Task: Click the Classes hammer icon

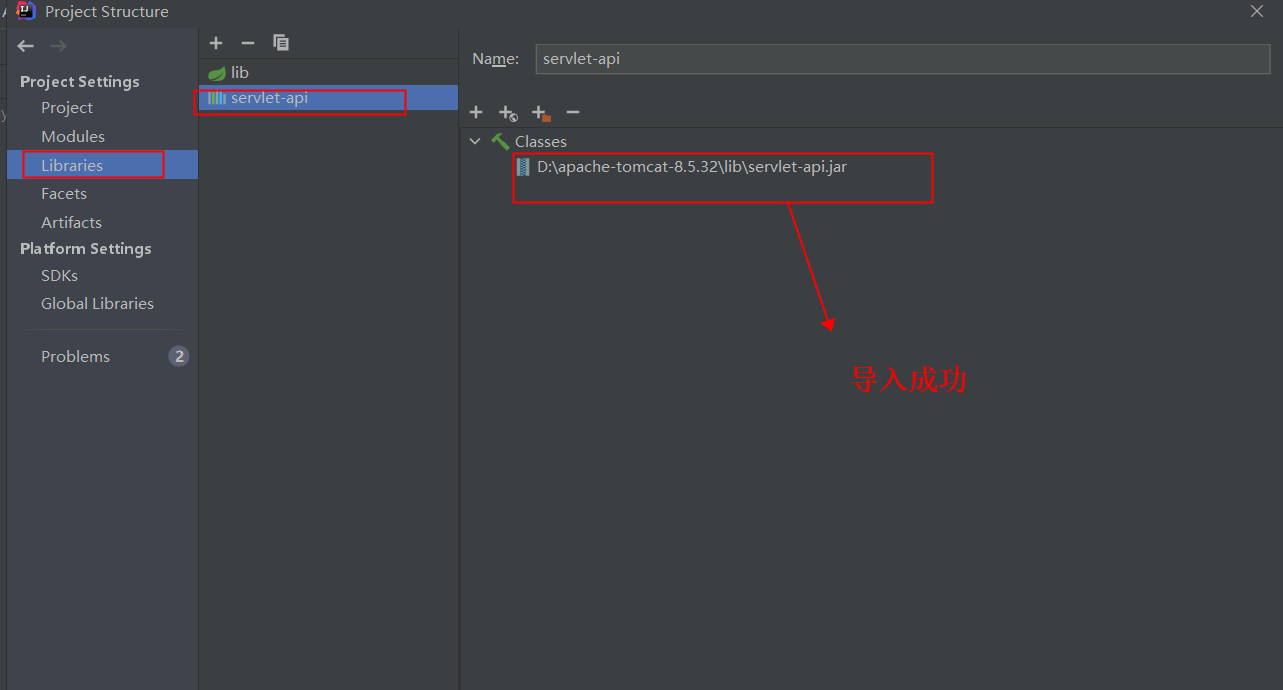Action: coord(500,142)
